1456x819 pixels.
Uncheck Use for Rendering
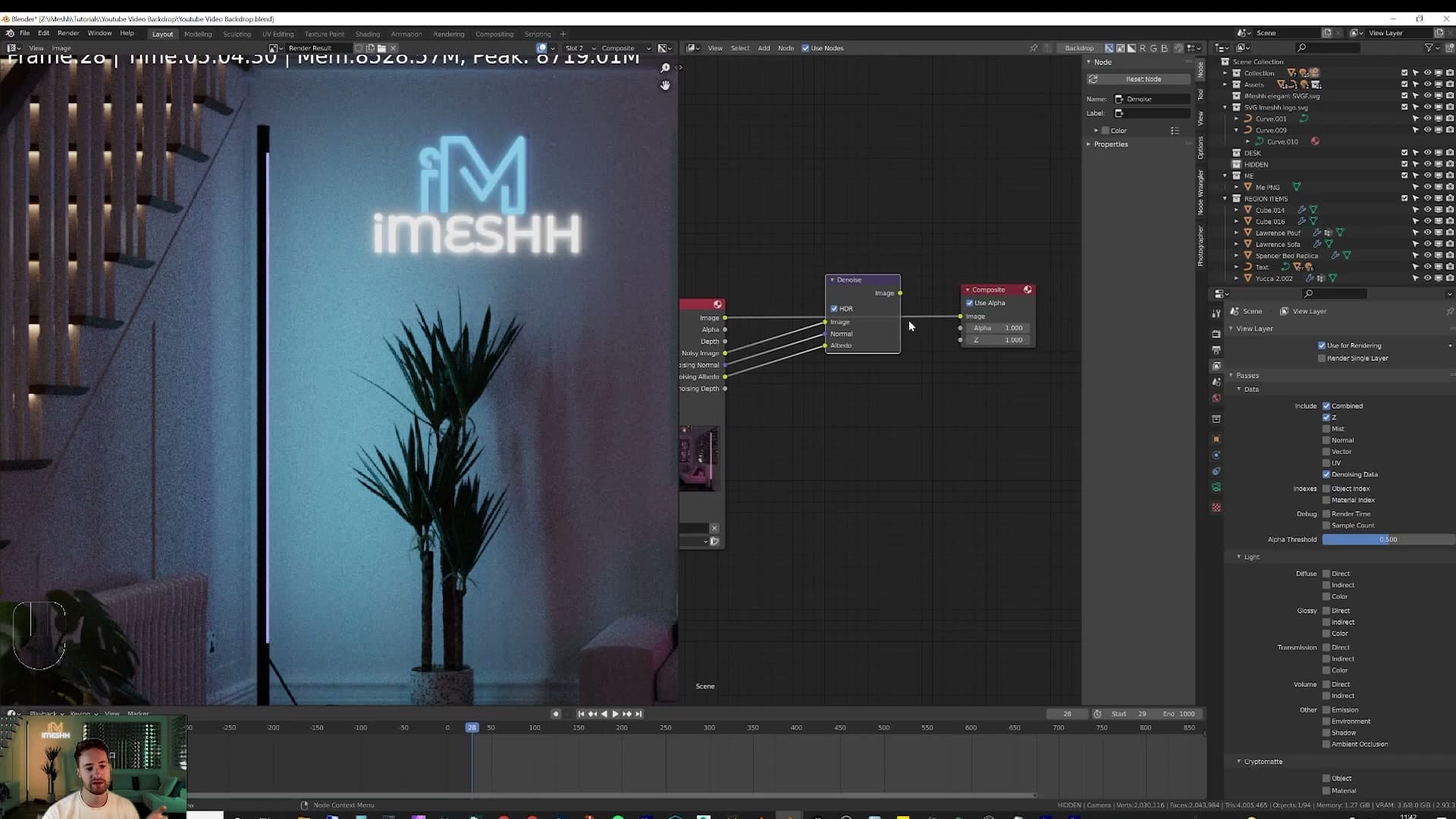pos(1322,346)
